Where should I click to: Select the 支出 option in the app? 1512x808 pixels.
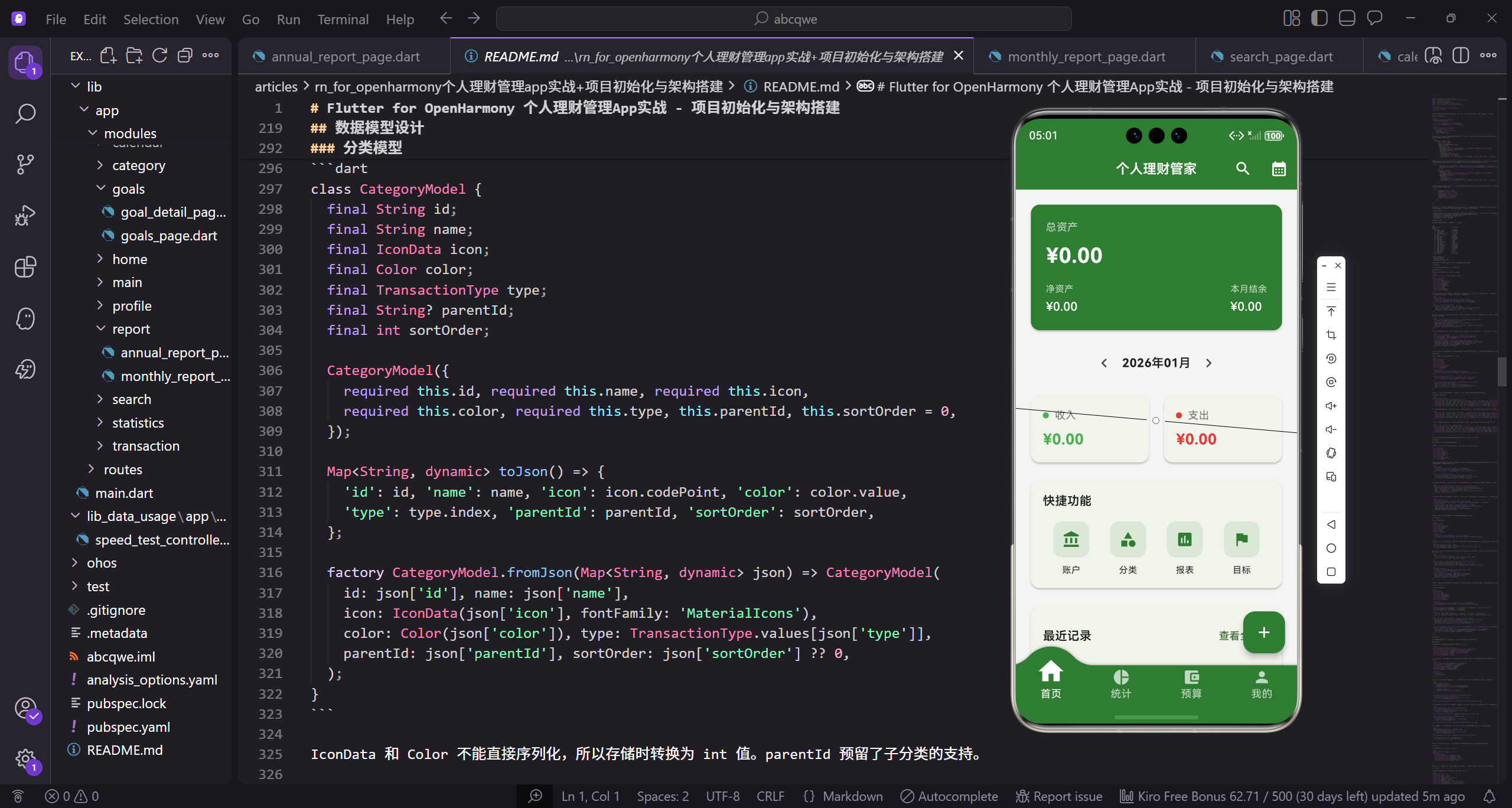pos(1222,429)
